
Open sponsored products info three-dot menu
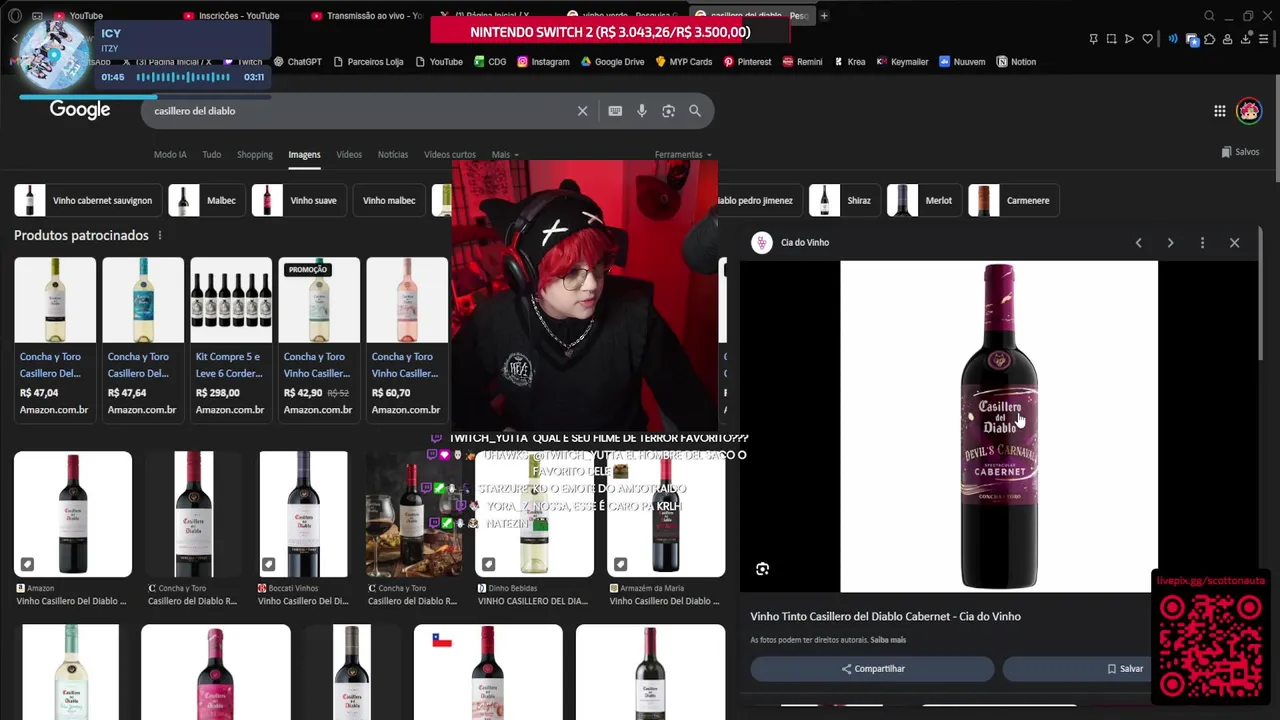[159, 235]
